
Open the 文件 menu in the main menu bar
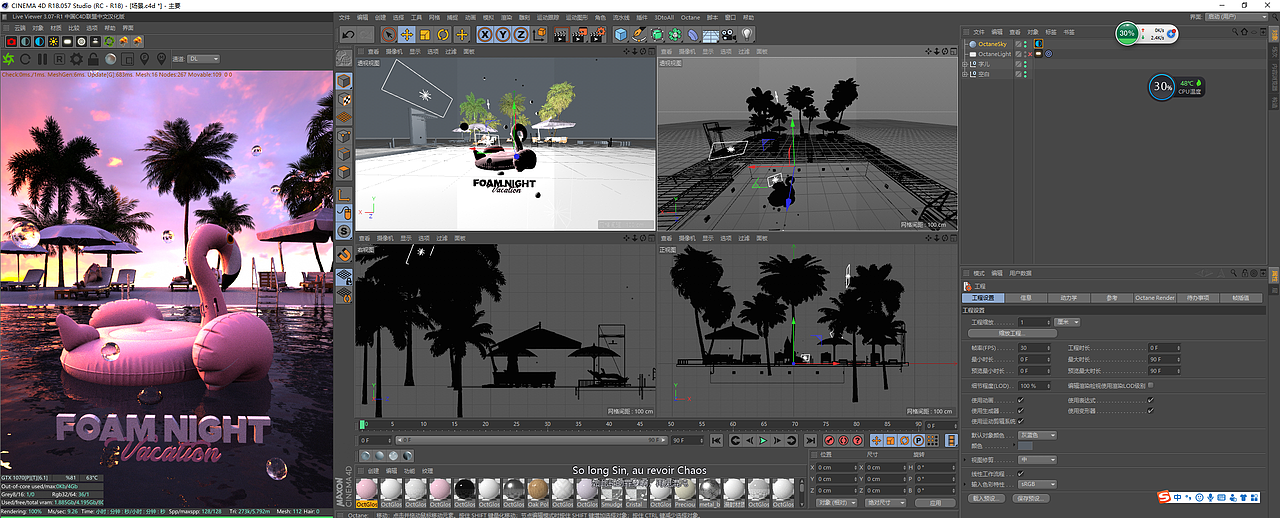pos(345,18)
